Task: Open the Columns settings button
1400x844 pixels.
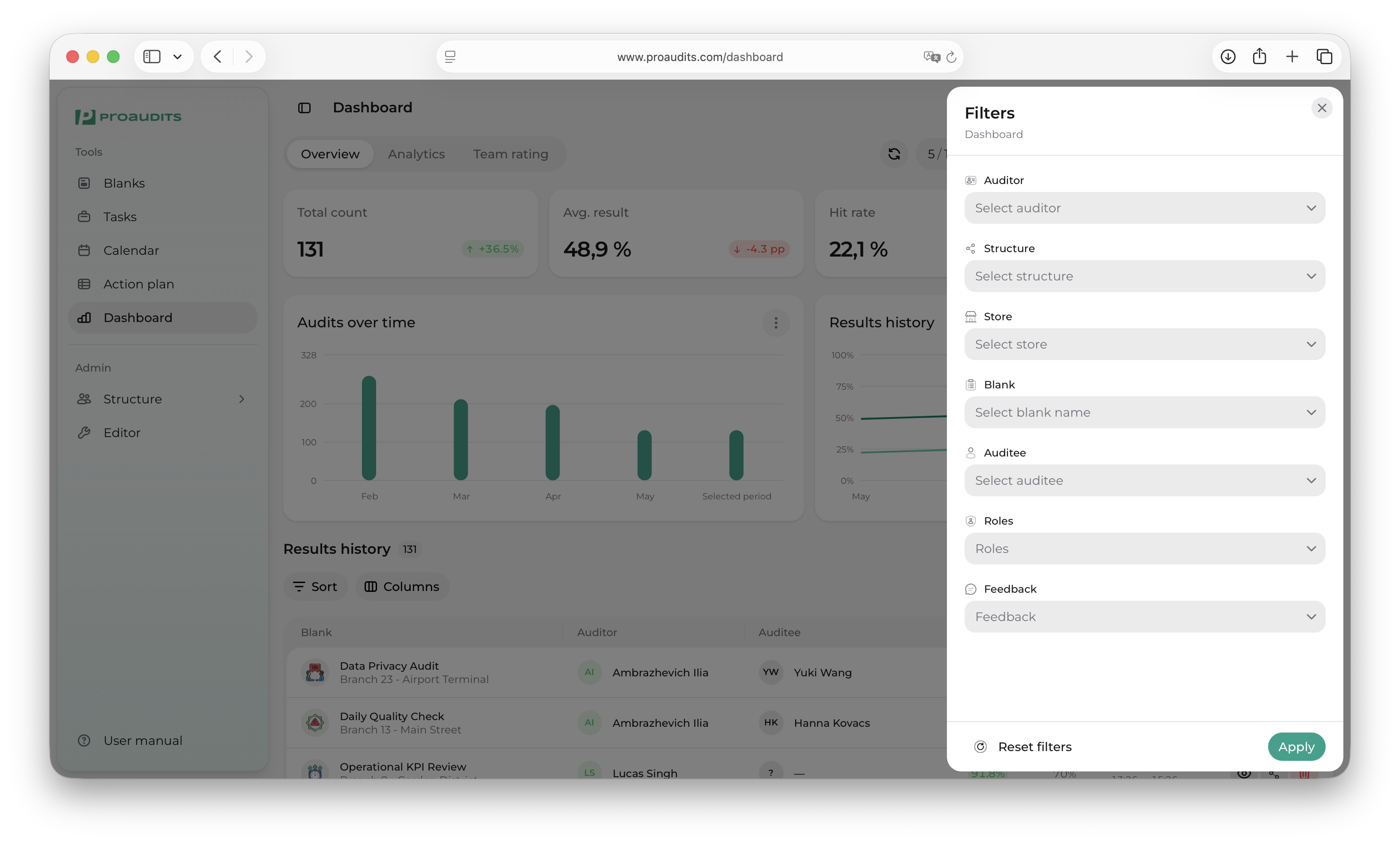Action: coord(402,587)
